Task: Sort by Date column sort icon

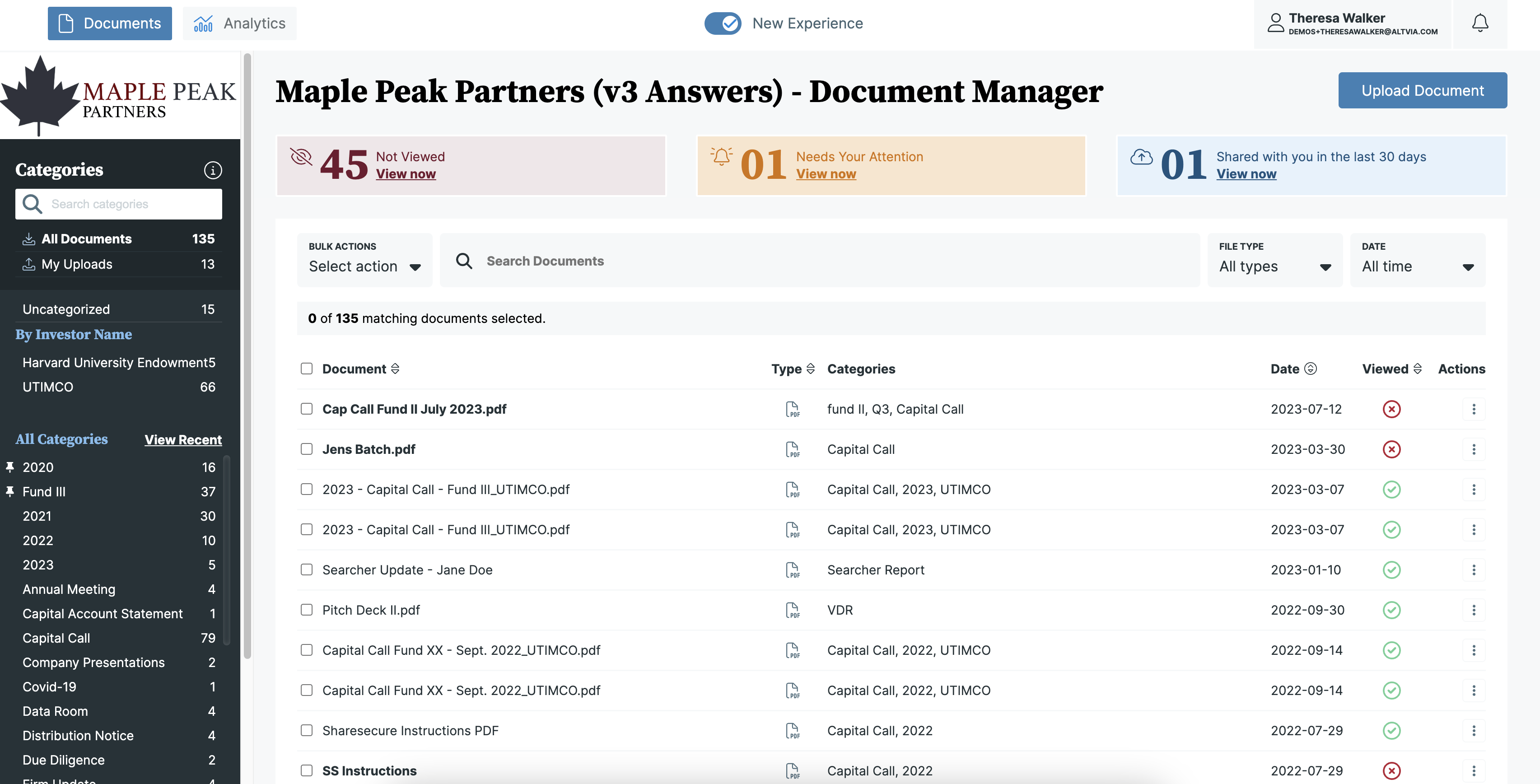Action: click(x=1311, y=369)
